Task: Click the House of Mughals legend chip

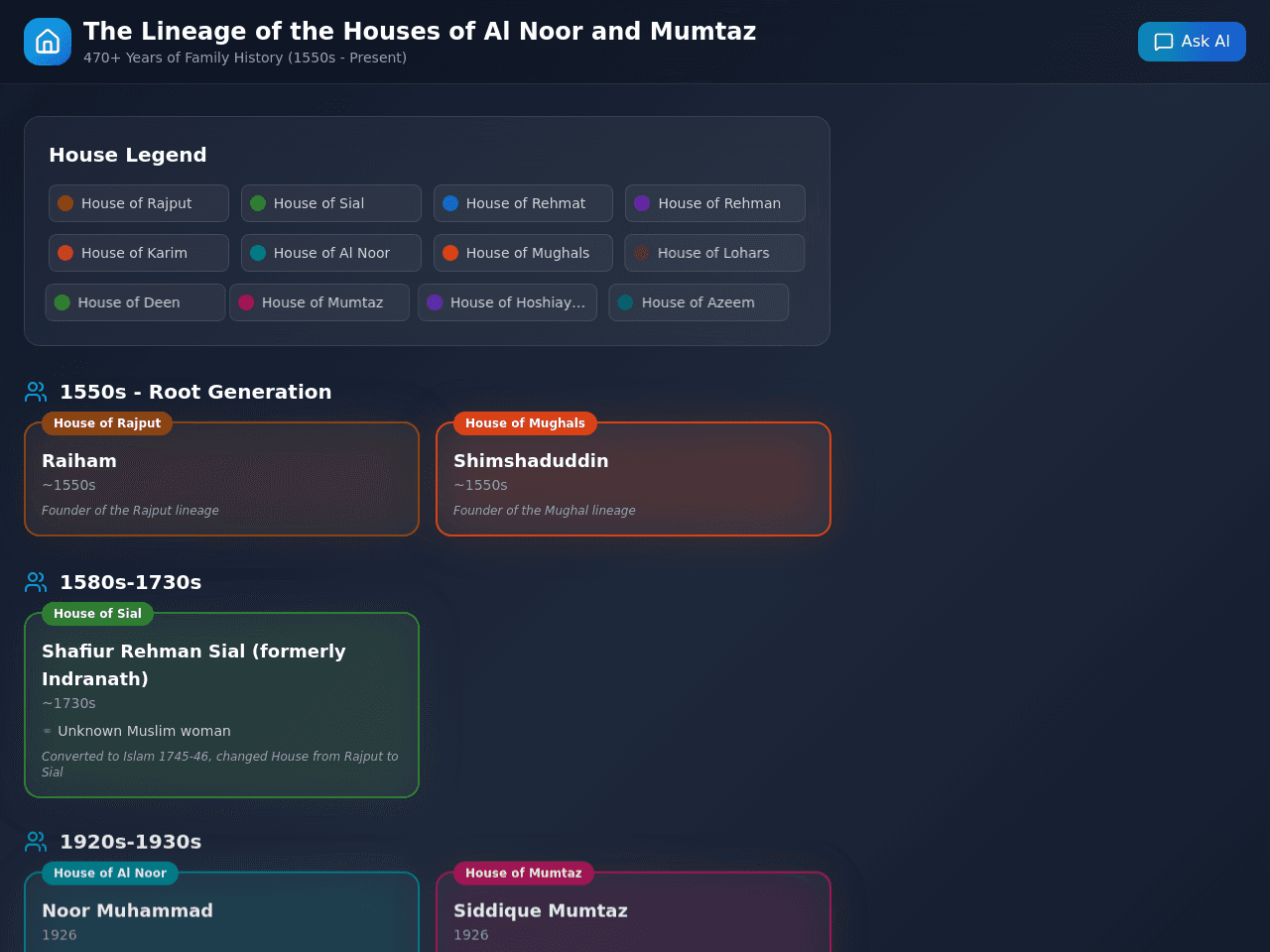Action: tap(523, 253)
